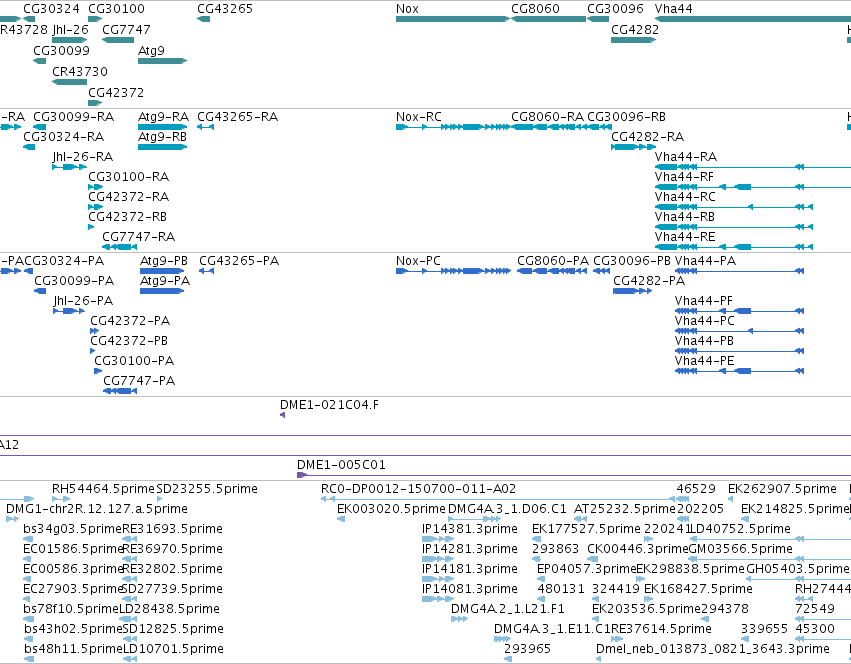This screenshot has height=664, width=851.
Task: Select the CG7747 gene
Action: [x=118, y=40]
